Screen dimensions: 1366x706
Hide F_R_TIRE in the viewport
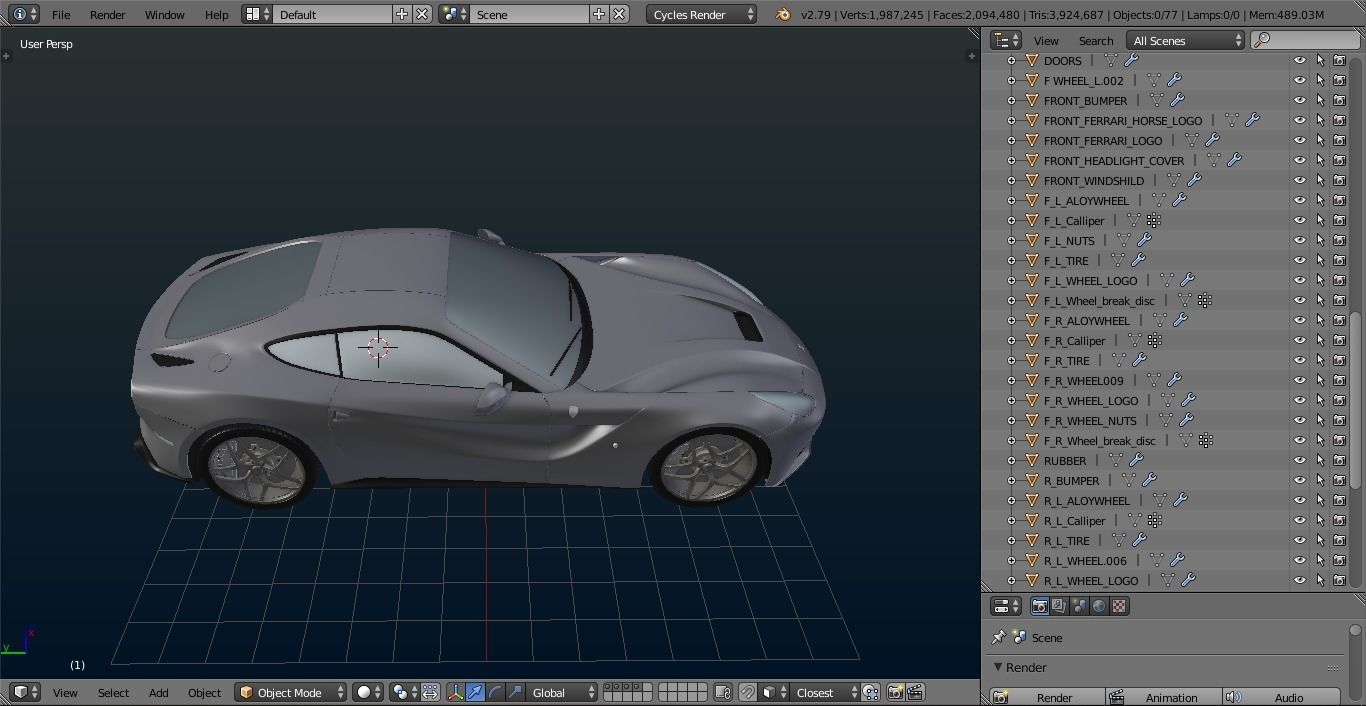tap(1300, 360)
